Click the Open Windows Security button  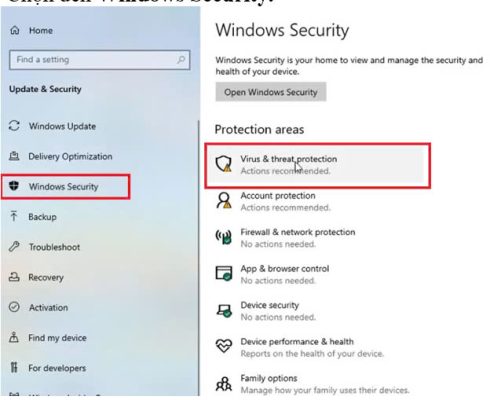(x=271, y=92)
